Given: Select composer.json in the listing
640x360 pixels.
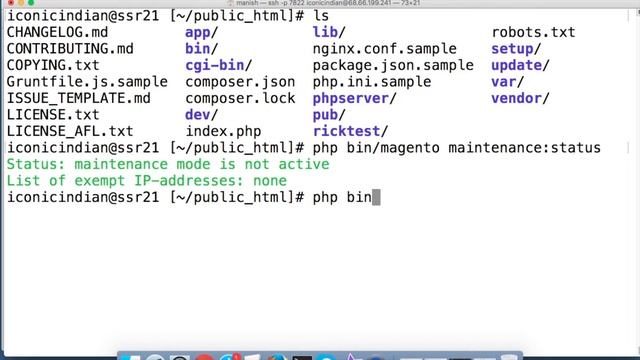Looking at the screenshot, I should [x=240, y=82].
